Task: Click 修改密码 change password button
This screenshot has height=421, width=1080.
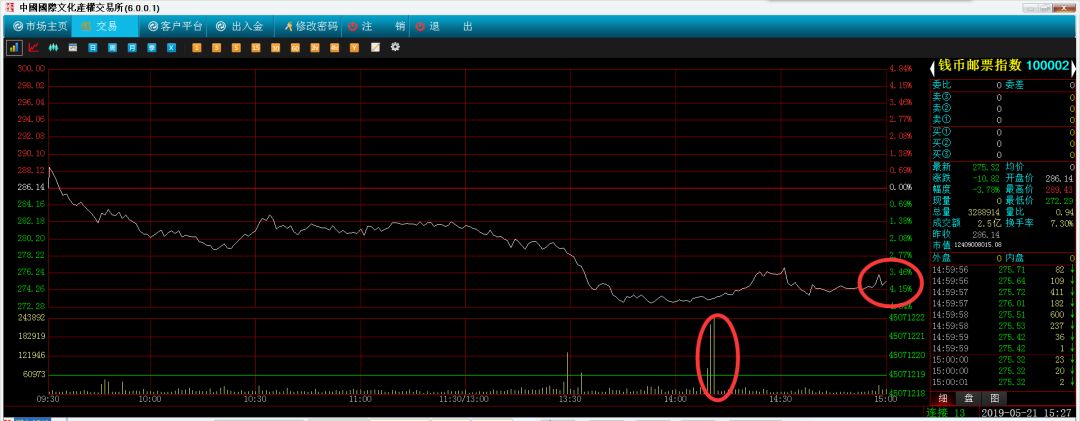Action: 311,27
